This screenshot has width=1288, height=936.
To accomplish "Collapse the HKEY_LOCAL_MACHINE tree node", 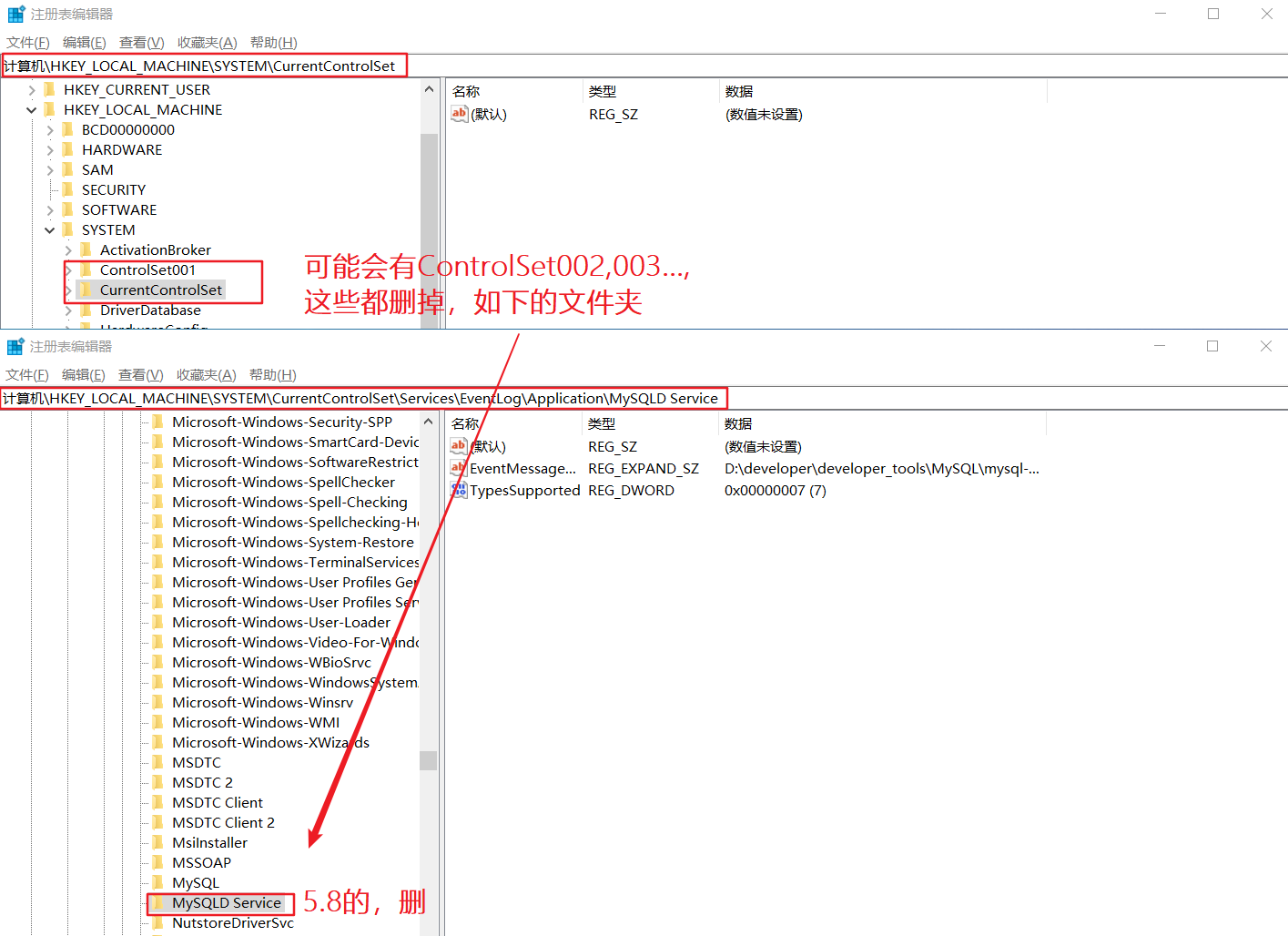I will (32, 110).
